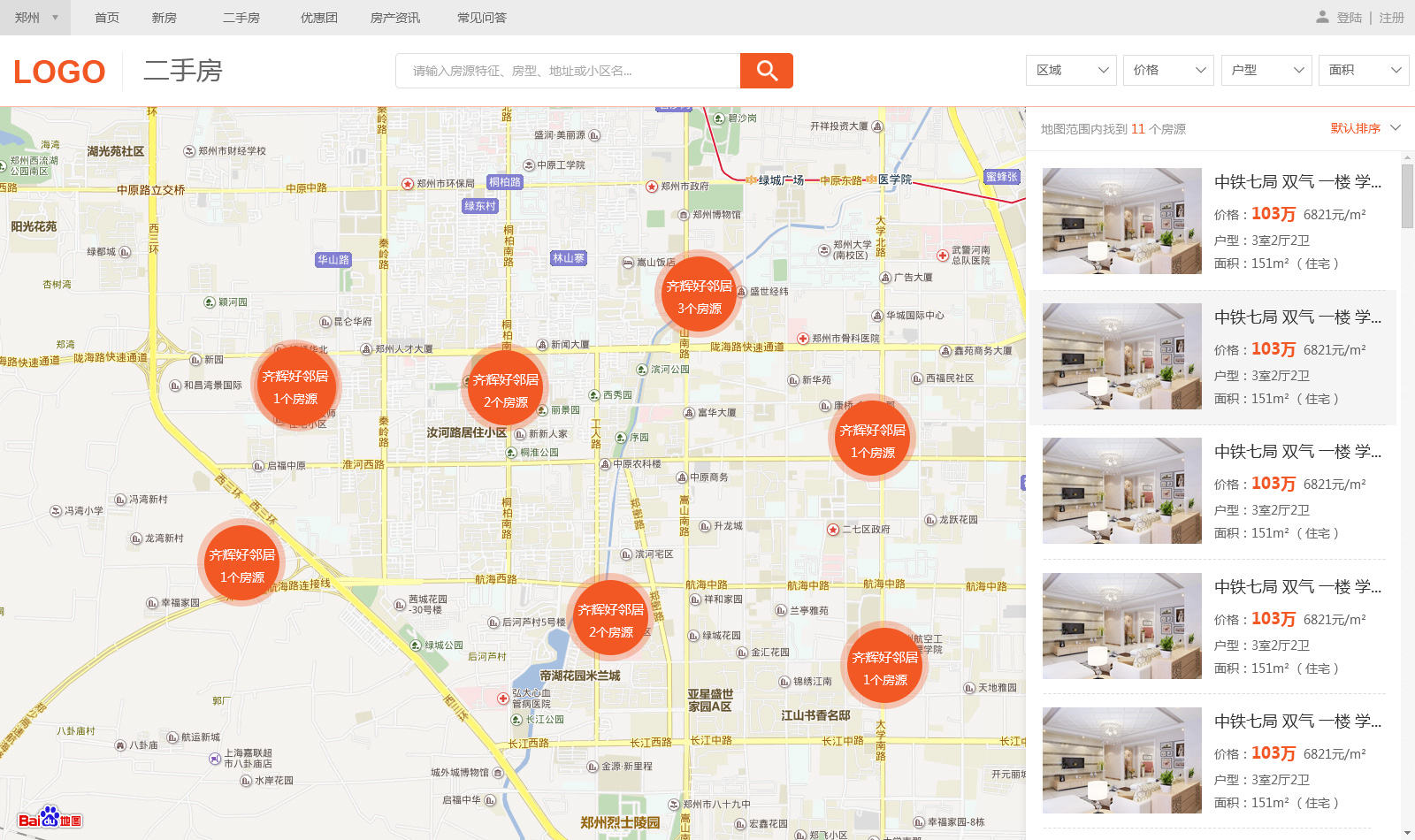Open third listing title 中铁七局 双气 一楼
The width and height of the screenshot is (1415, 840).
pyautogui.click(x=1297, y=452)
